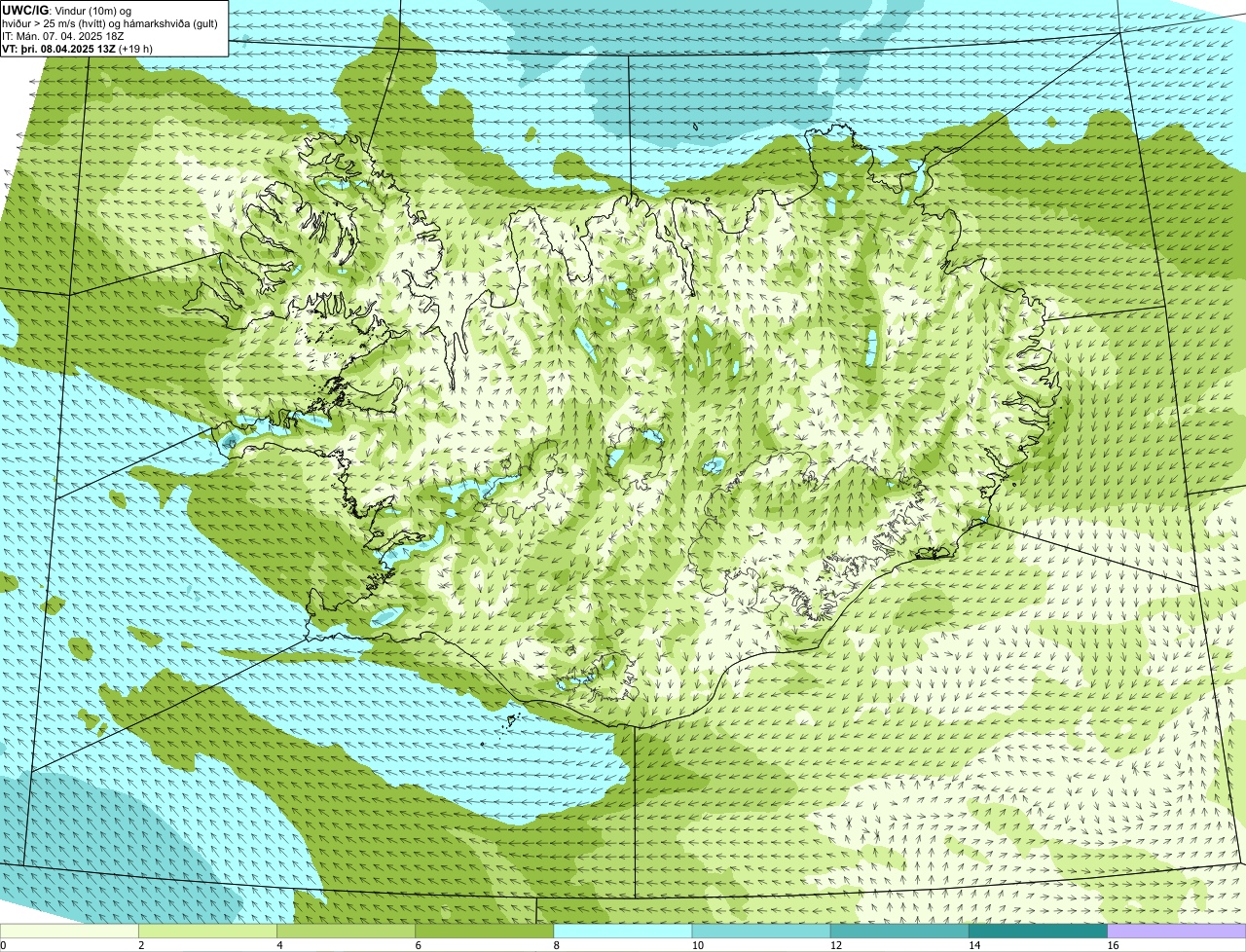Click the legend label "8"

556,945
